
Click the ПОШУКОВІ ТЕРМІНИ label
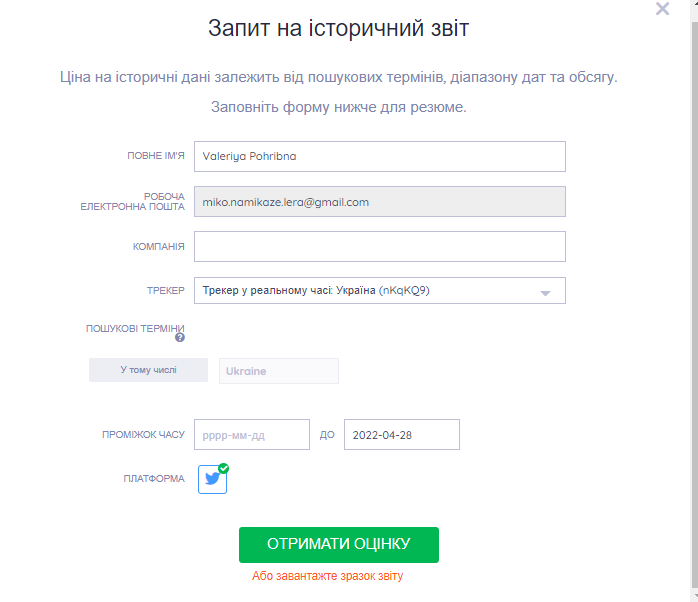click(x=135, y=329)
